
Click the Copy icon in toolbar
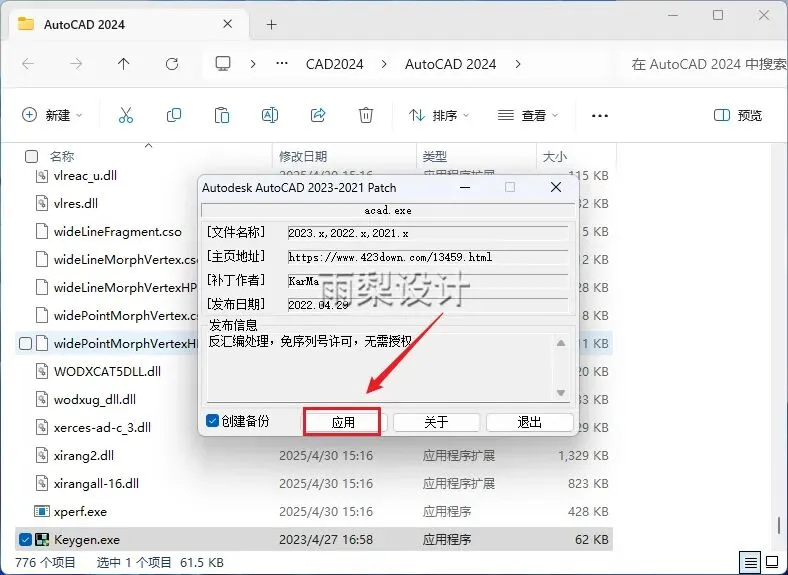[x=174, y=115]
